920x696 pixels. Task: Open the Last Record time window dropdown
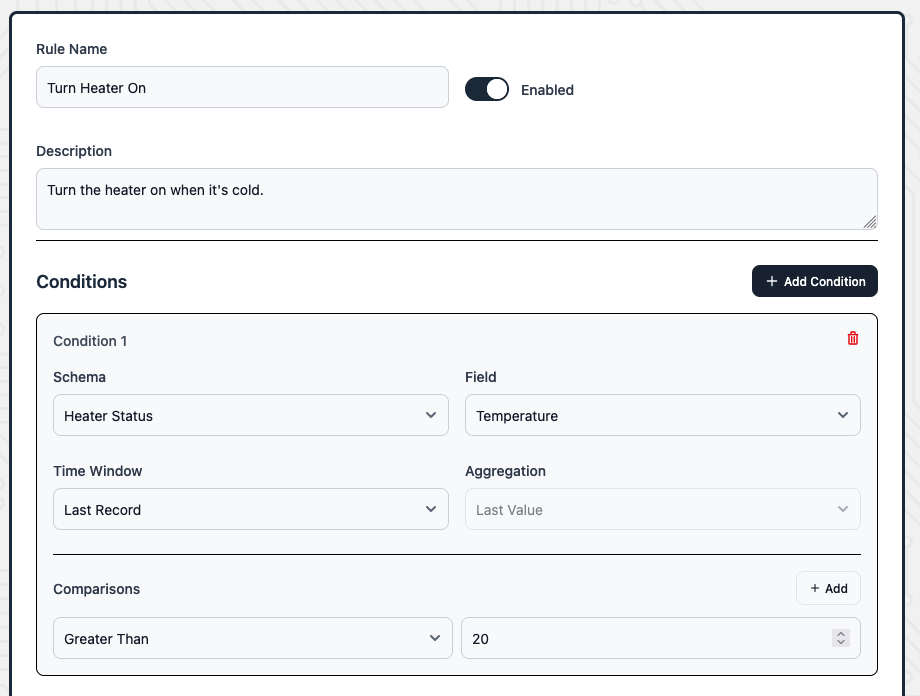coord(250,509)
